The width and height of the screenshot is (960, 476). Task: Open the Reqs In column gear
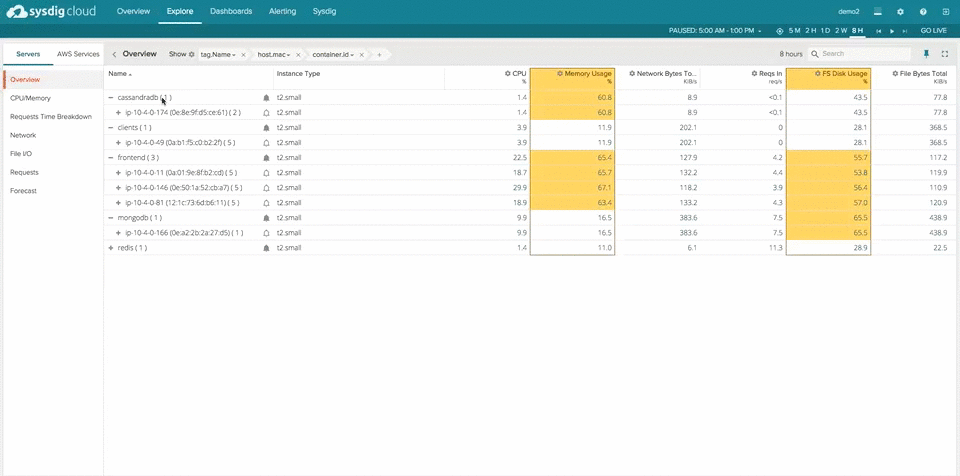(755, 74)
